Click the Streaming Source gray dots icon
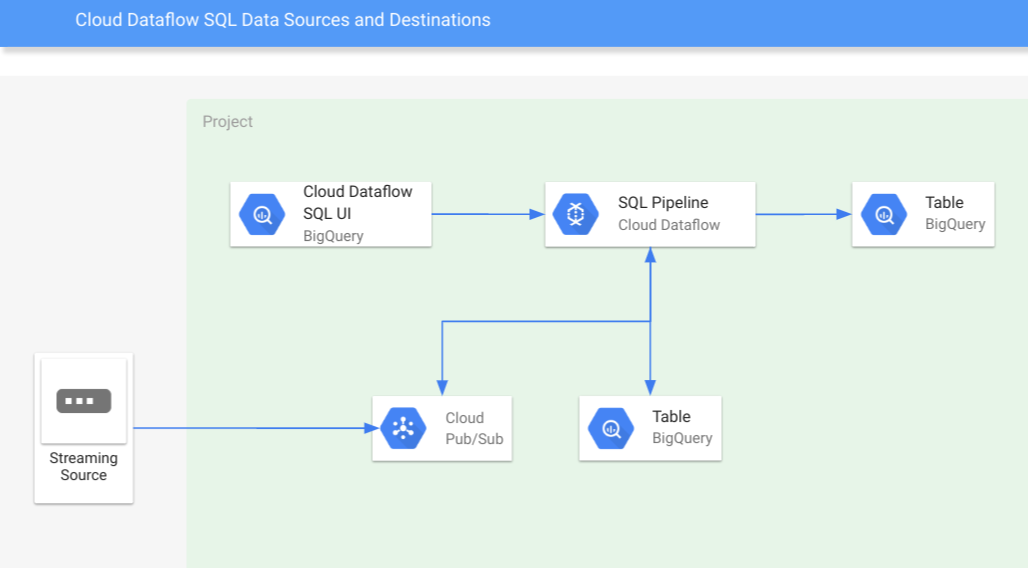1028x568 pixels. 84,401
